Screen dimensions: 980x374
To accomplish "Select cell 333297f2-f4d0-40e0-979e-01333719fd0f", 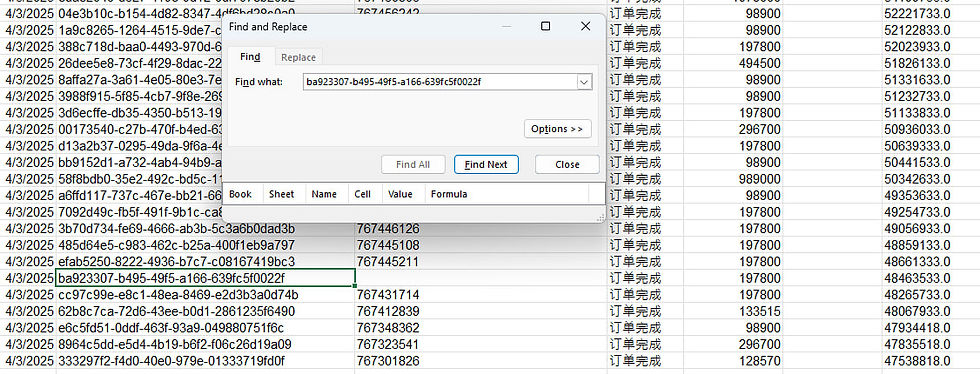I will (206, 361).
